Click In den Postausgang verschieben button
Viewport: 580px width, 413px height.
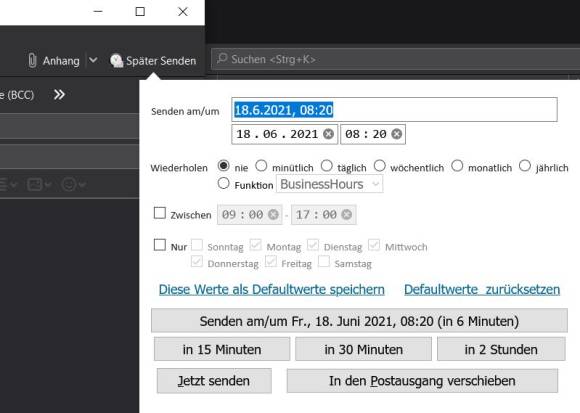422,381
